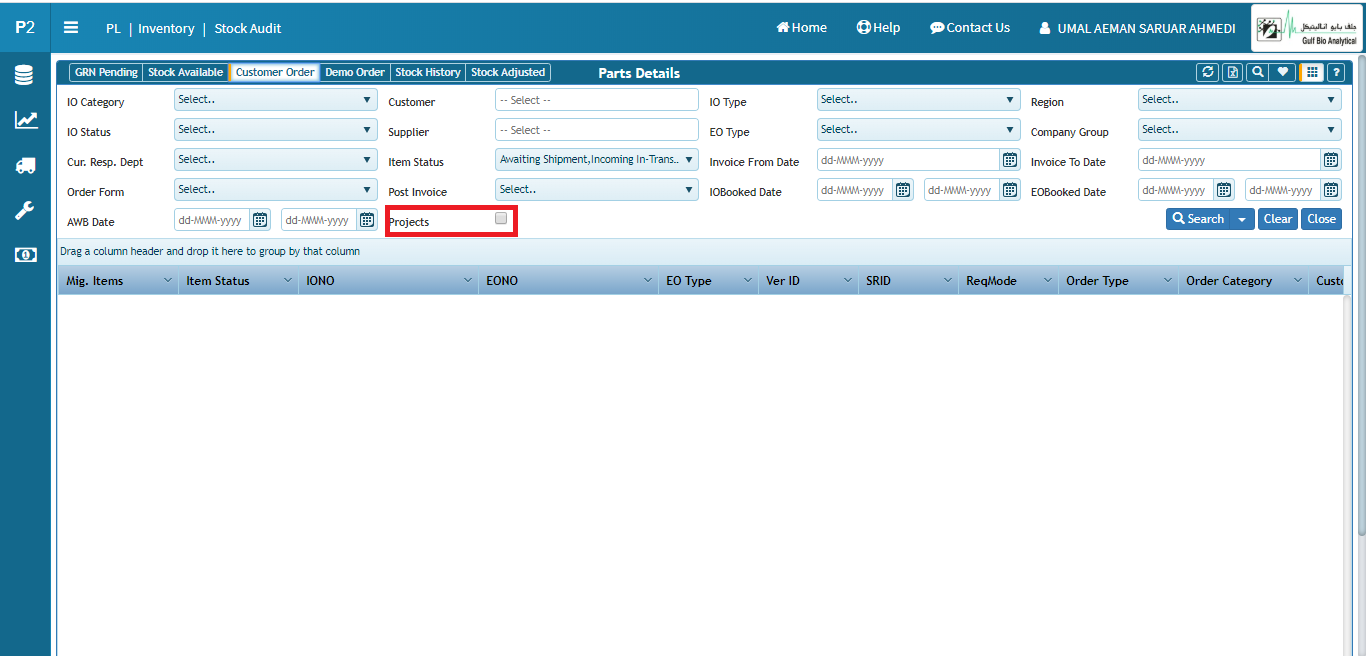Open the Order Form dropdown
The height and width of the screenshot is (656, 1366).
[275, 190]
